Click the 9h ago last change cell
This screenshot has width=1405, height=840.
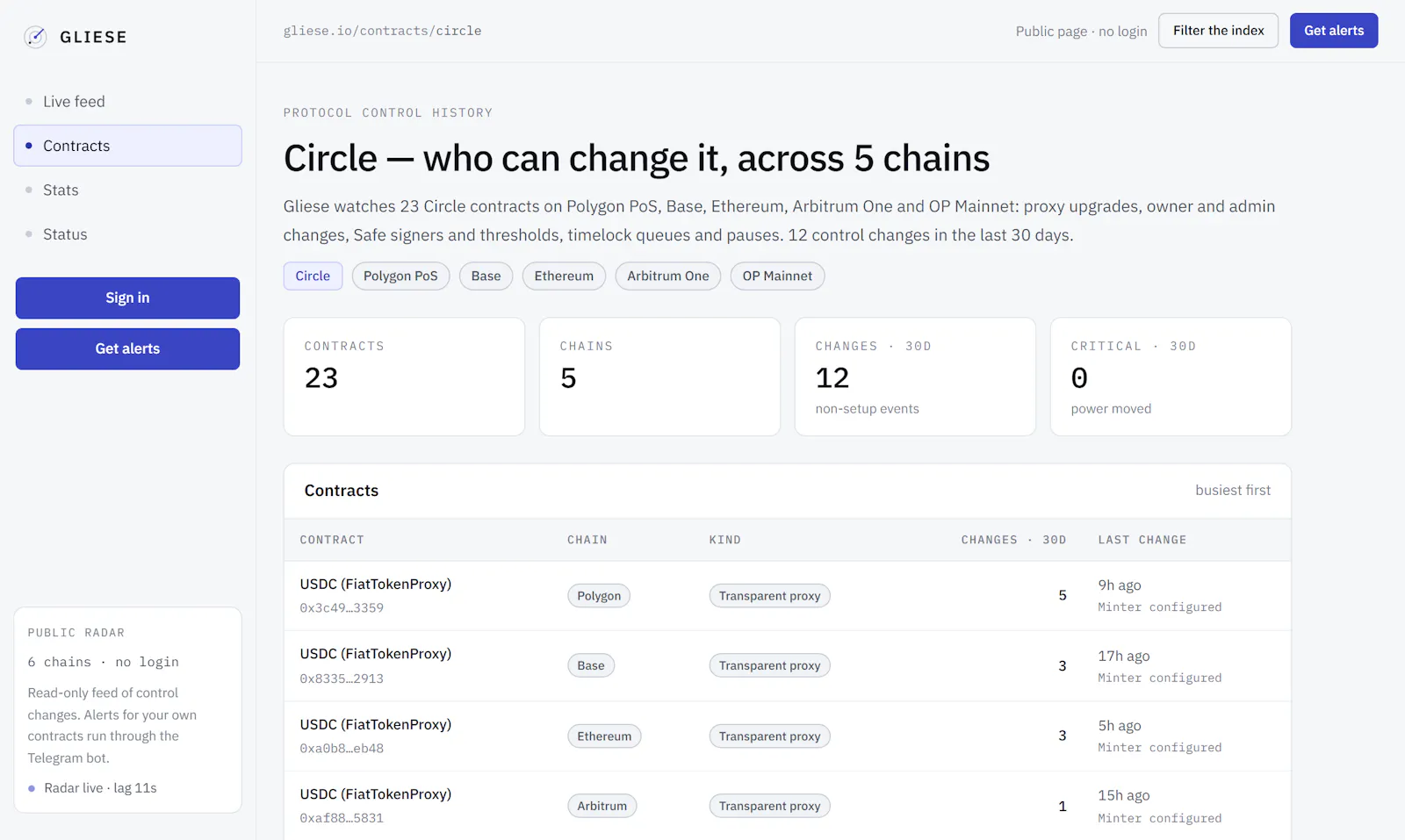[1159, 596]
